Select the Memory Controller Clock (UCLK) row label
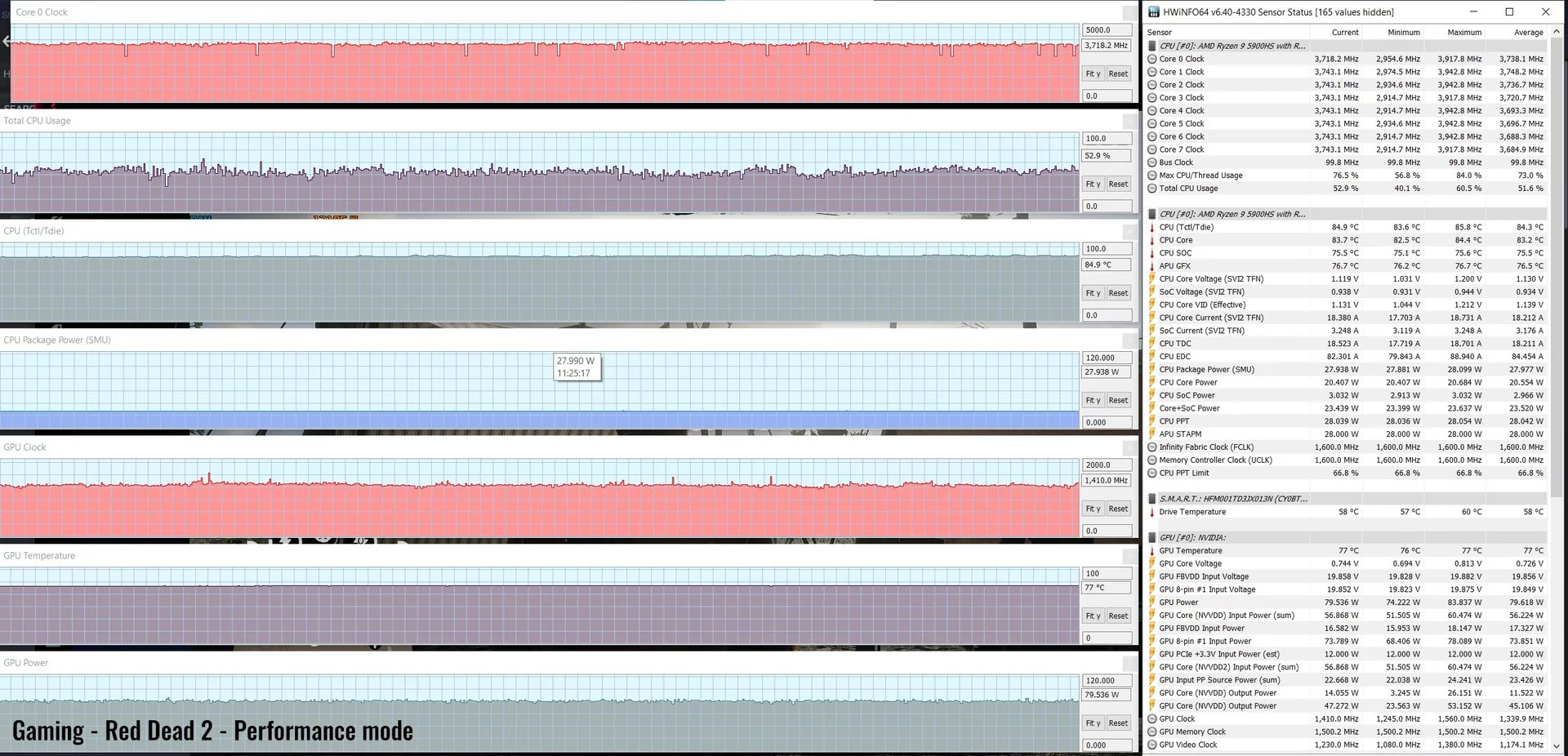 (x=1216, y=460)
